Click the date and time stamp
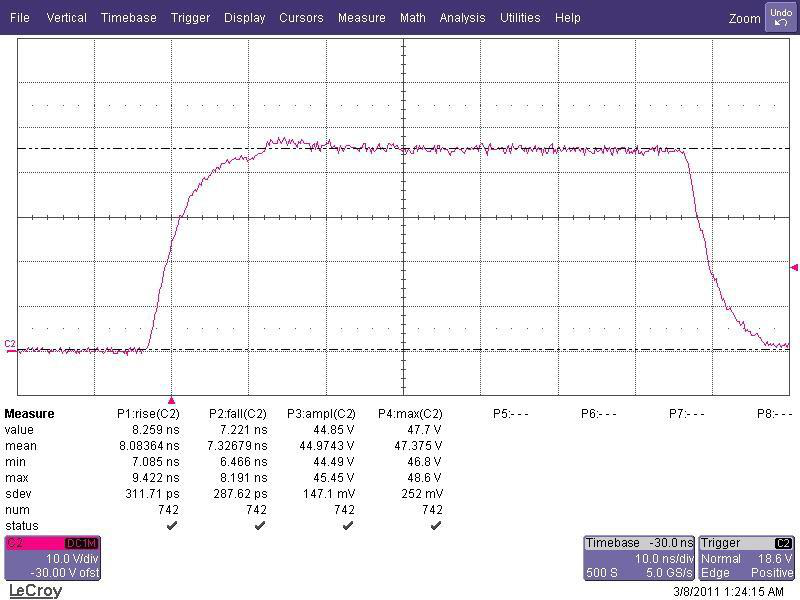This screenshot has height=600, width=800. [729, 592]
